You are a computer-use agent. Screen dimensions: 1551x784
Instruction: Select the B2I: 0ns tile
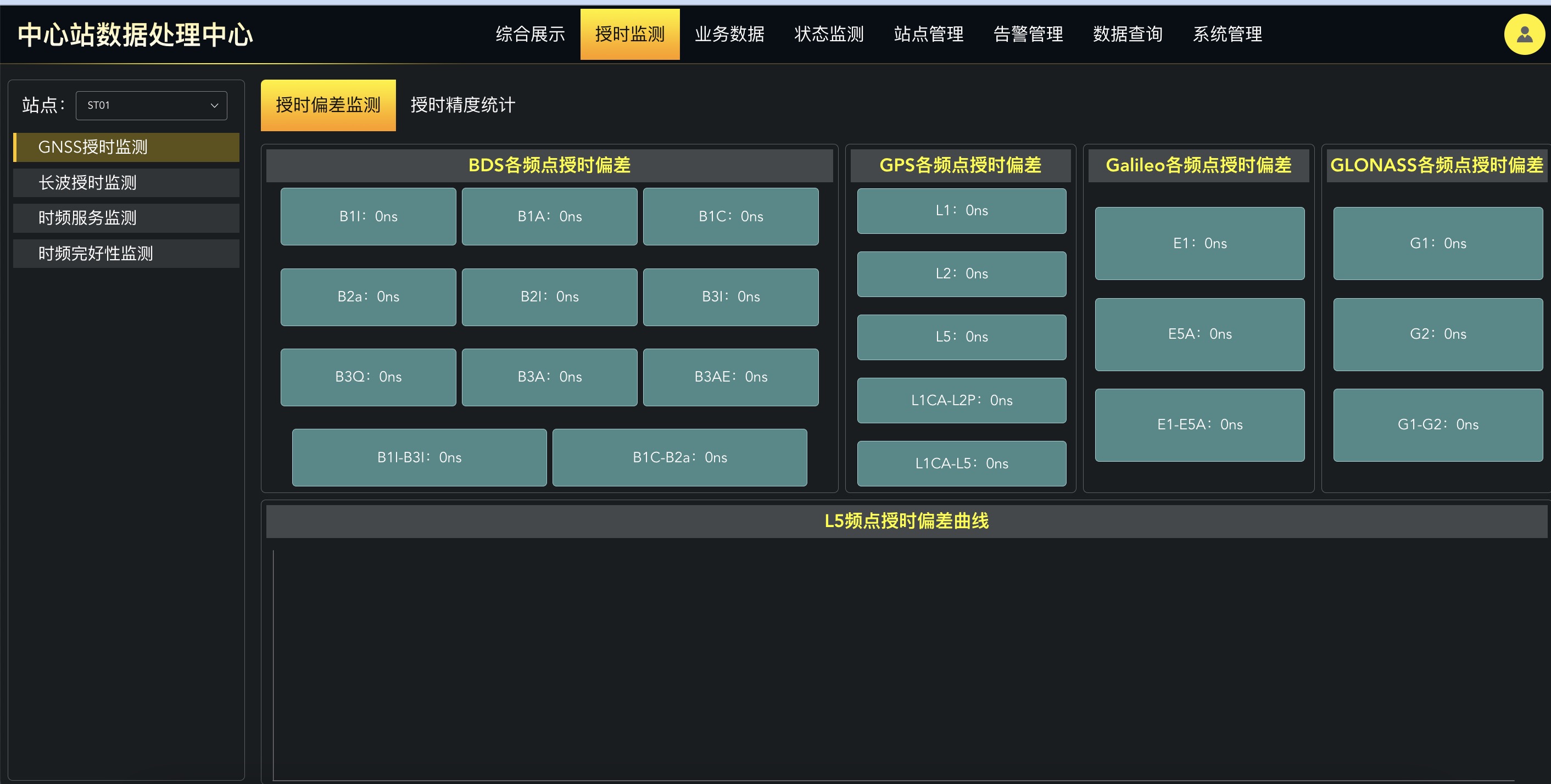pyautogui.click(x=550, y=296)
